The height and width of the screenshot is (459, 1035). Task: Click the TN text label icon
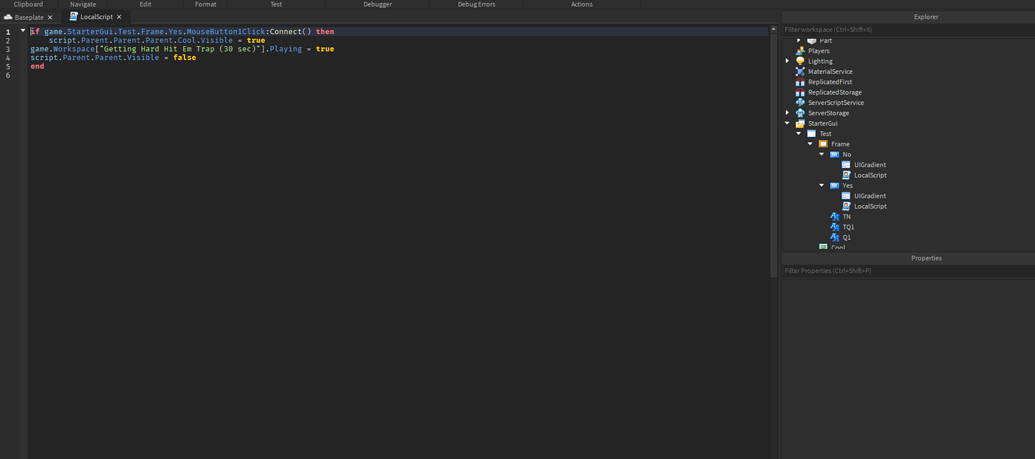[834, 217]
